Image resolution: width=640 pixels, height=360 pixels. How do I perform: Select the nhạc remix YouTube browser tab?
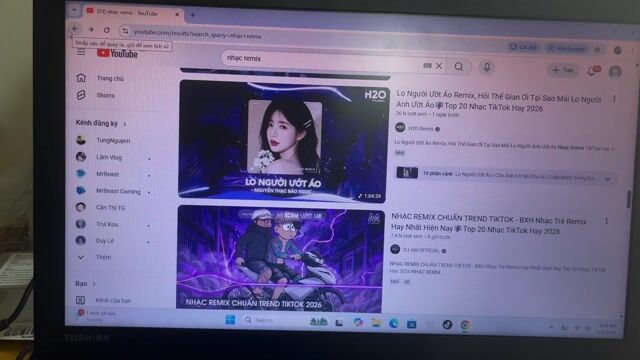coord(131,12)
